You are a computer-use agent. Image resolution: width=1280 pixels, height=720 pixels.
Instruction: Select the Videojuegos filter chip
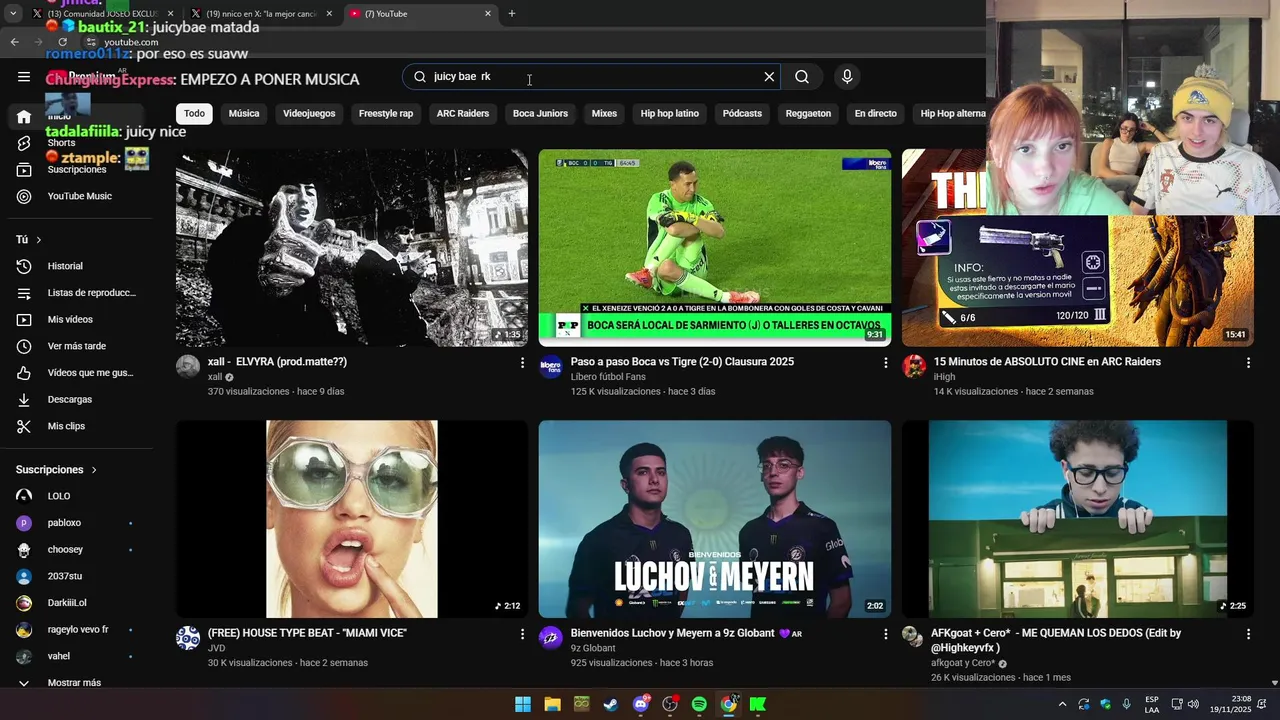[x=309, y=113]
